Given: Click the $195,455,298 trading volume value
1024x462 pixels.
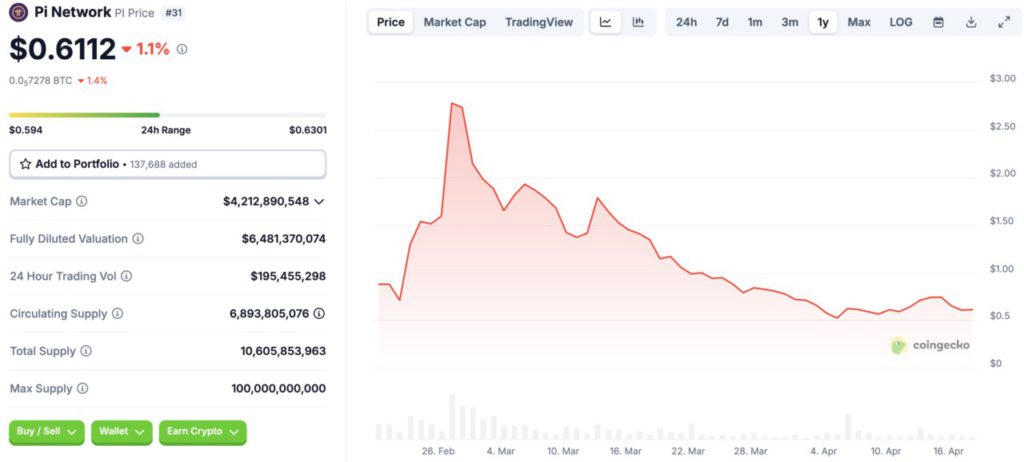Looking at the screenshot, I should (x=288, y=276).
